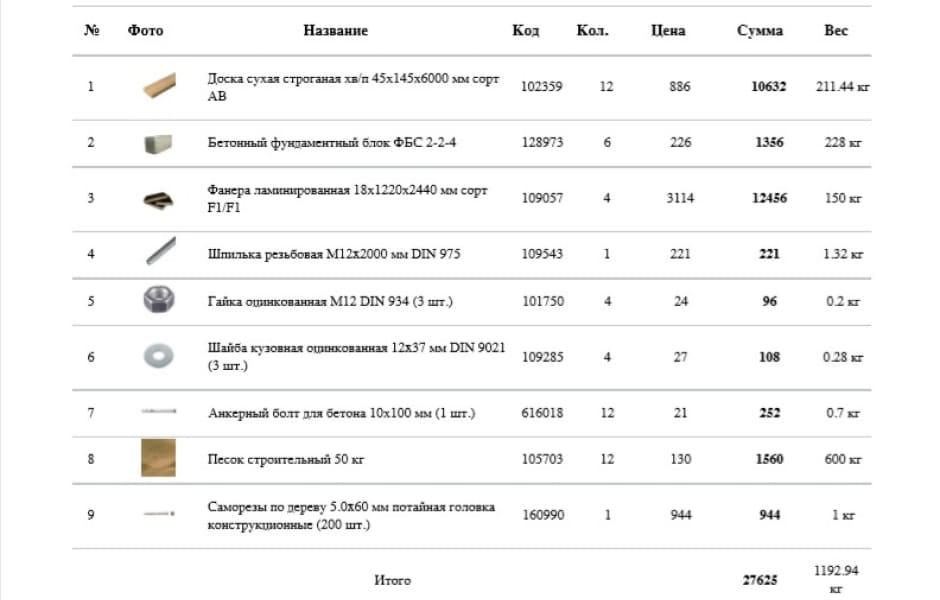The image size is (940, 600).
Task: Click the wood screws product photo
Action: coord(158,515)
